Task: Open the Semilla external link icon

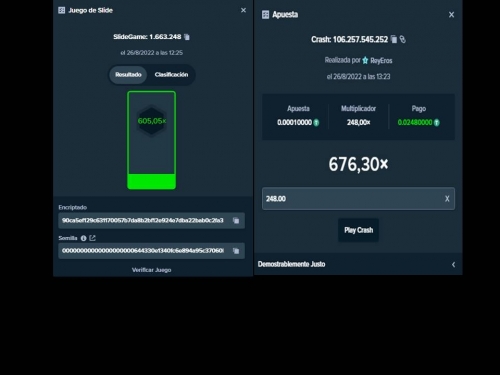Action: point(92,238)
